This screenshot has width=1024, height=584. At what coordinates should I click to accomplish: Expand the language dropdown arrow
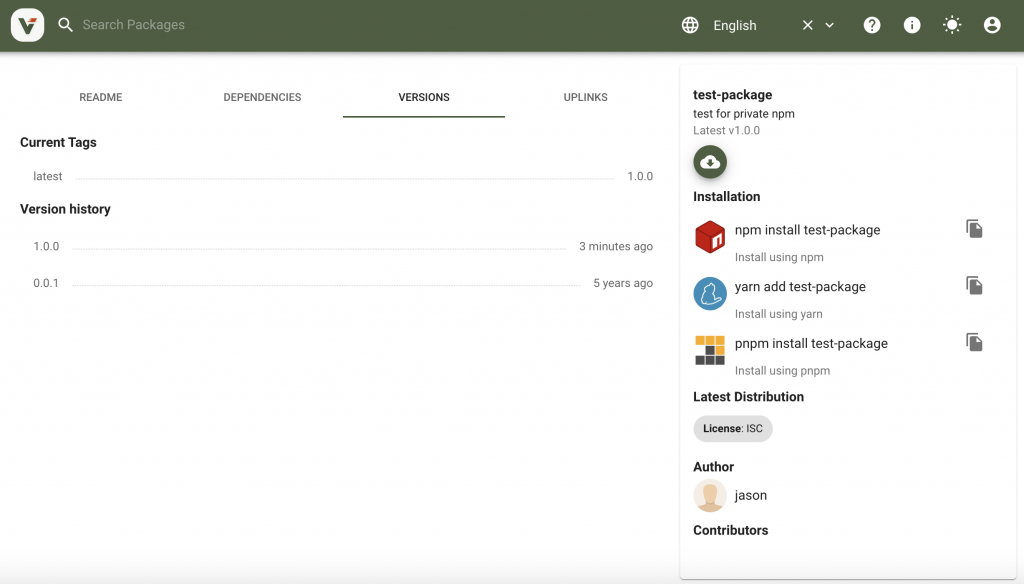pyautogui.click(x=829, y=25)
